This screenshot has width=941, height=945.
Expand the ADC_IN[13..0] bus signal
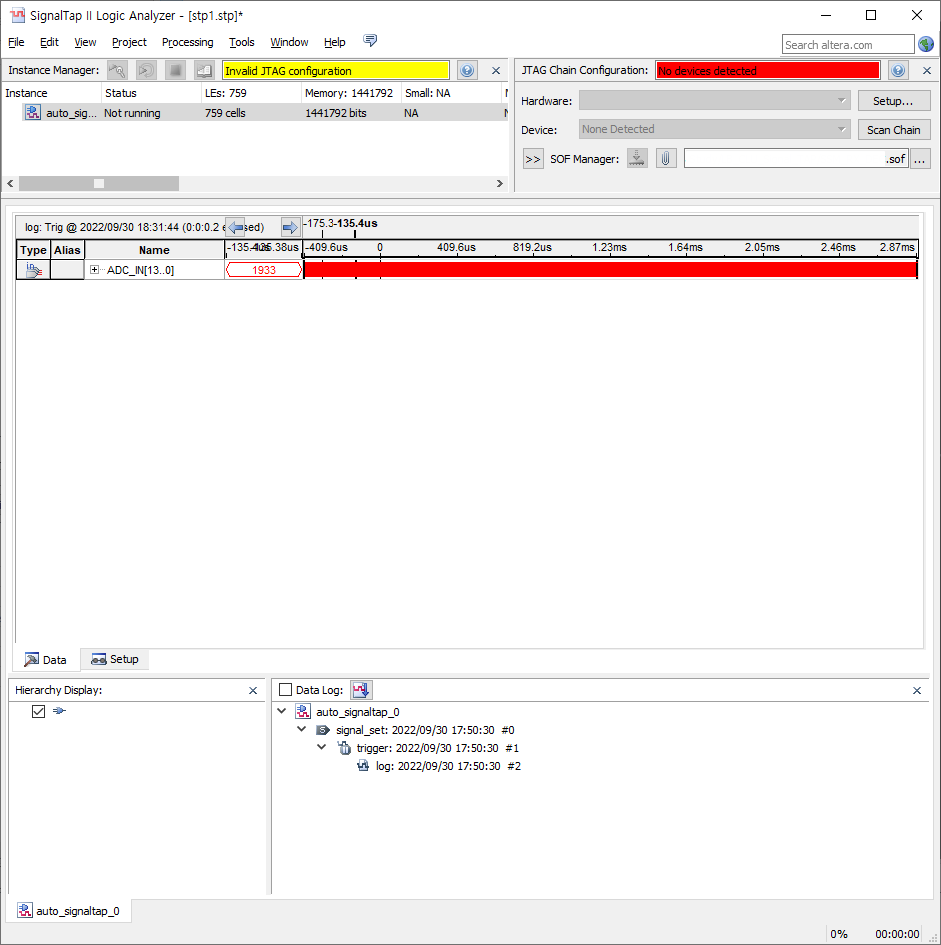click(x=95, y=270)
